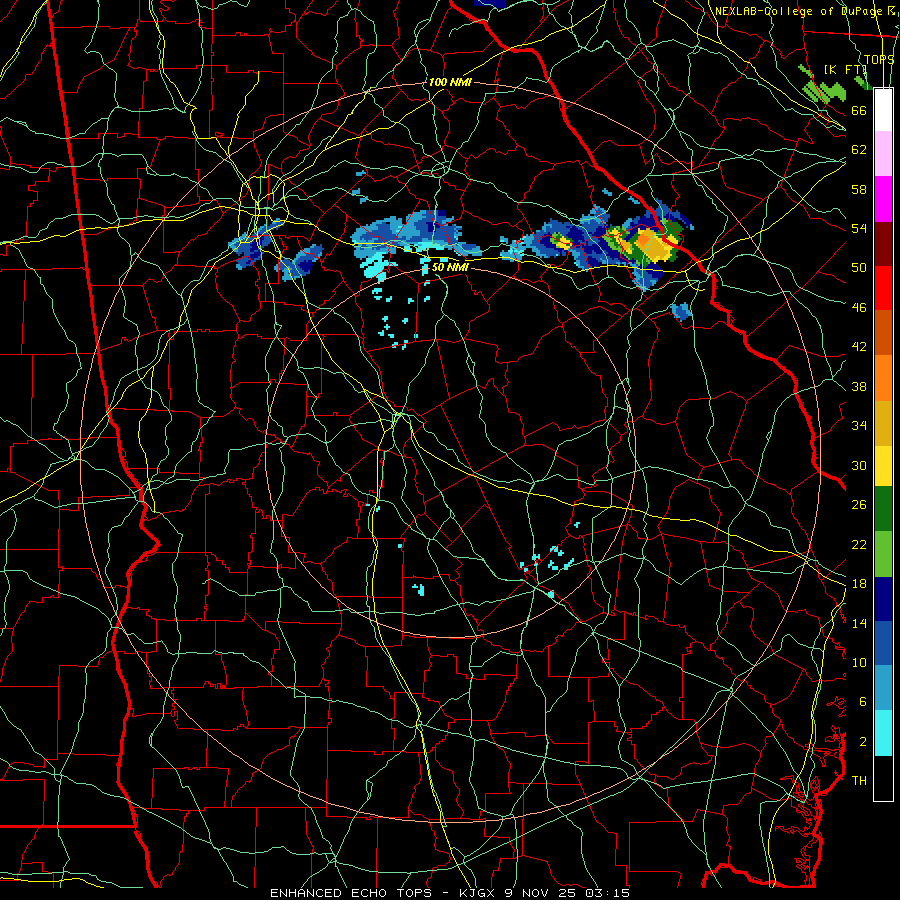Click the TOPS legend heading
This screenshot has width=900, height=900.
(879, 59)
